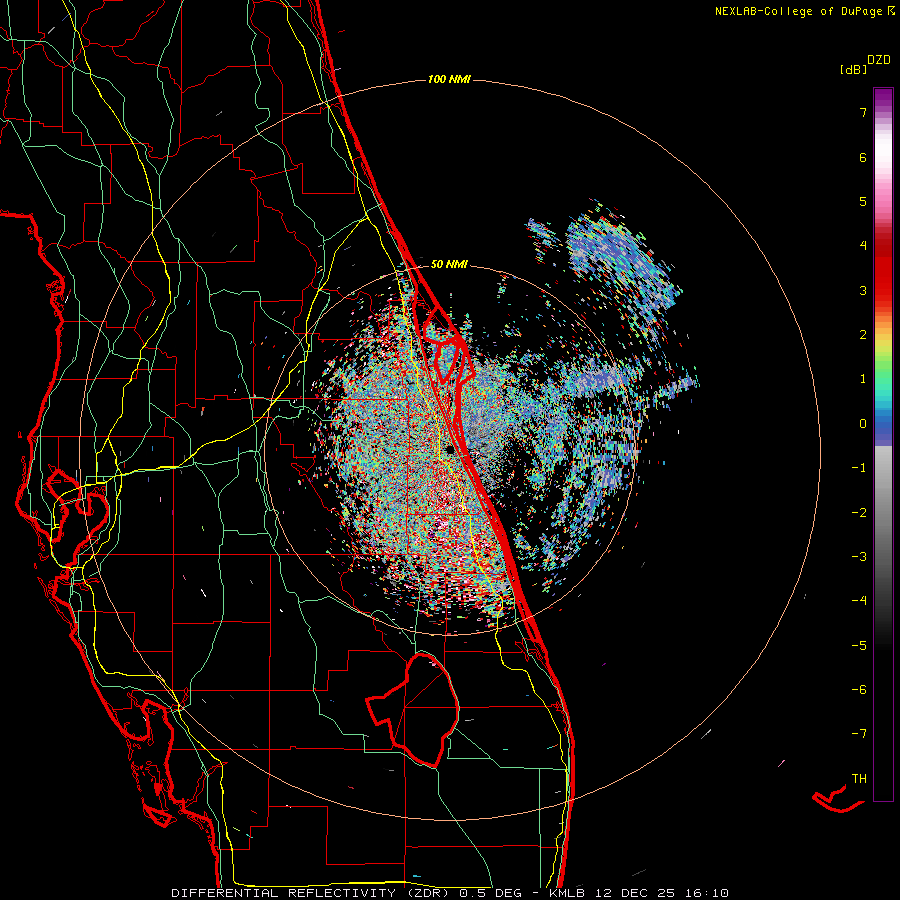The image size is (900, 900).
Task: Click the 1 value on color scale
Action: tap(863, 379)
